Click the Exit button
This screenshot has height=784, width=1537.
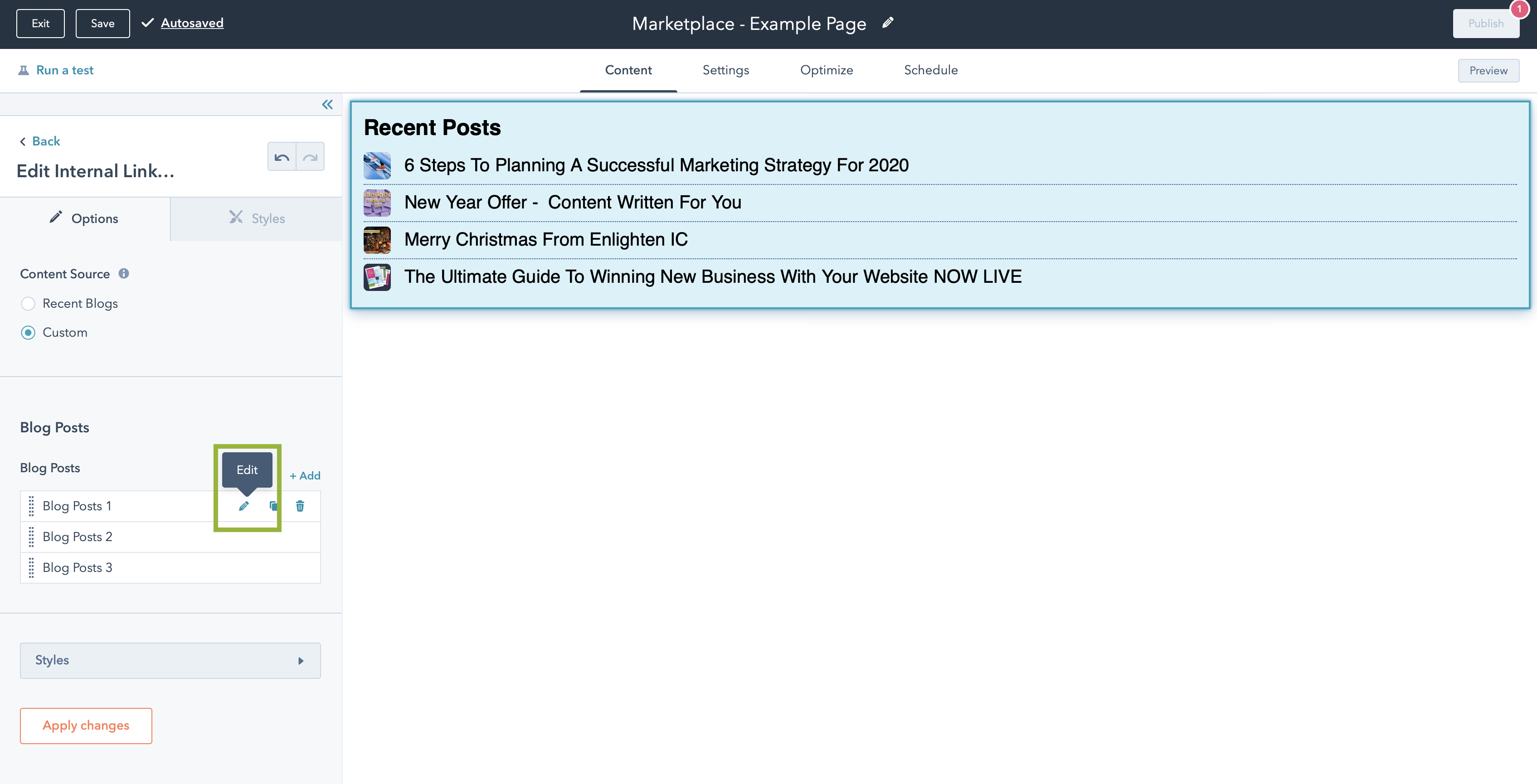[40, 23]
